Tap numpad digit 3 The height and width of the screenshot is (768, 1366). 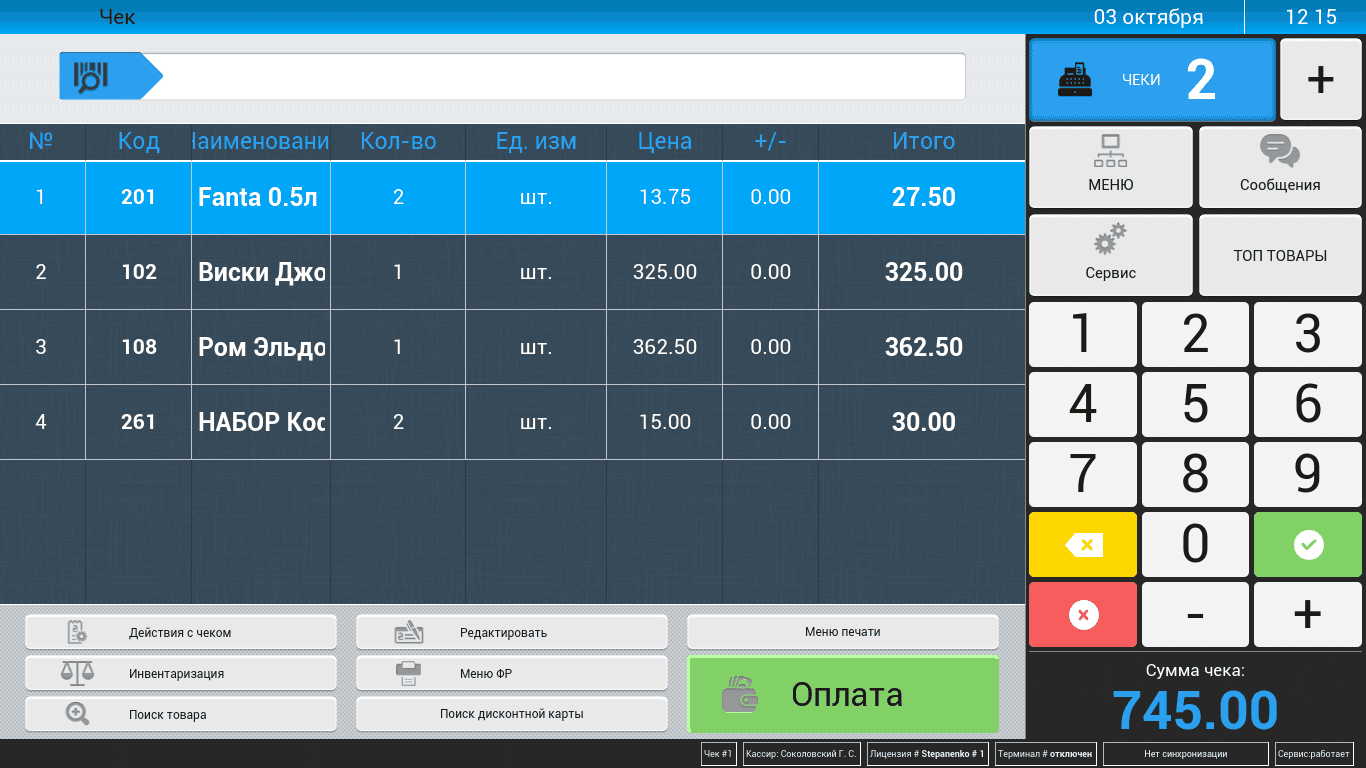tap(1308, 334)
